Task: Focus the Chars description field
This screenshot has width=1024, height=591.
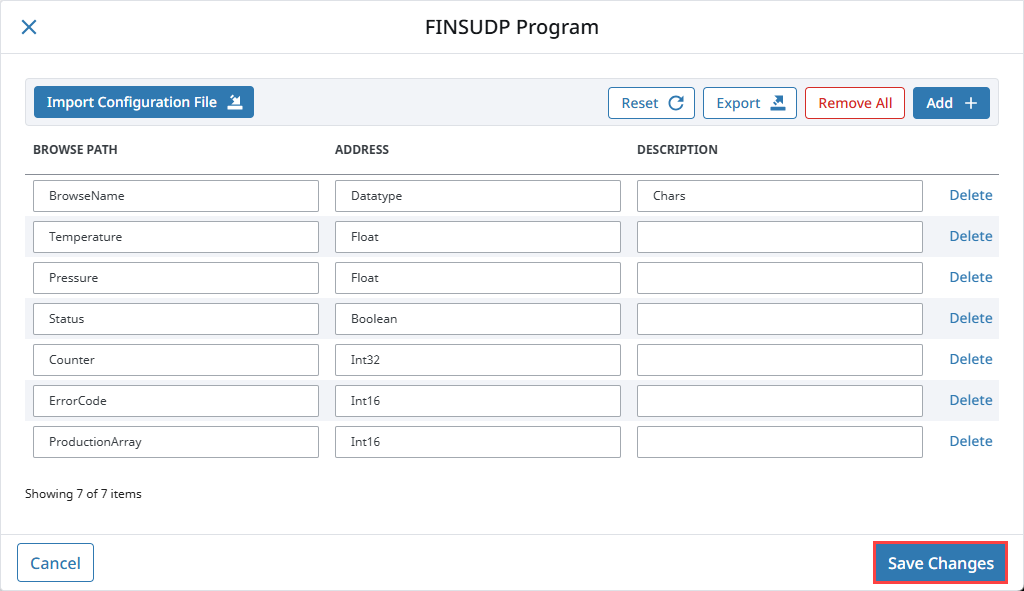Action: point(780,196)
